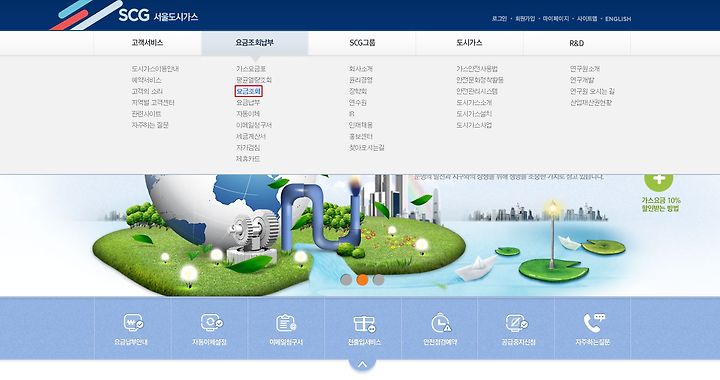Image resolution: width=720 pixels, height=380 pixels.
Task: Select 가스안전사용법 in the submenu
Action: 477,69
